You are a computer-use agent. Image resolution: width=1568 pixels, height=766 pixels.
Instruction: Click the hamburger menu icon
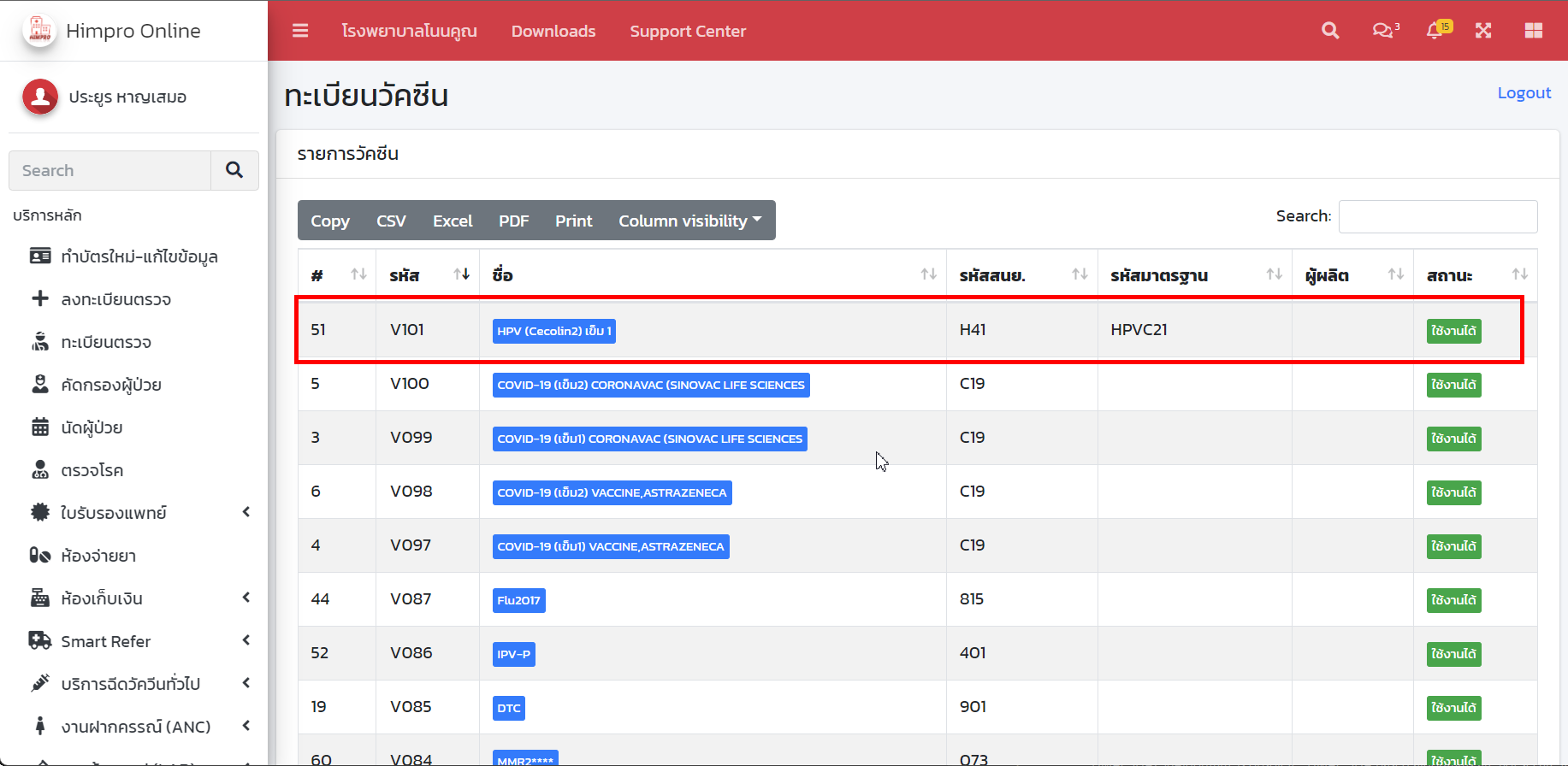coord(300,31)
